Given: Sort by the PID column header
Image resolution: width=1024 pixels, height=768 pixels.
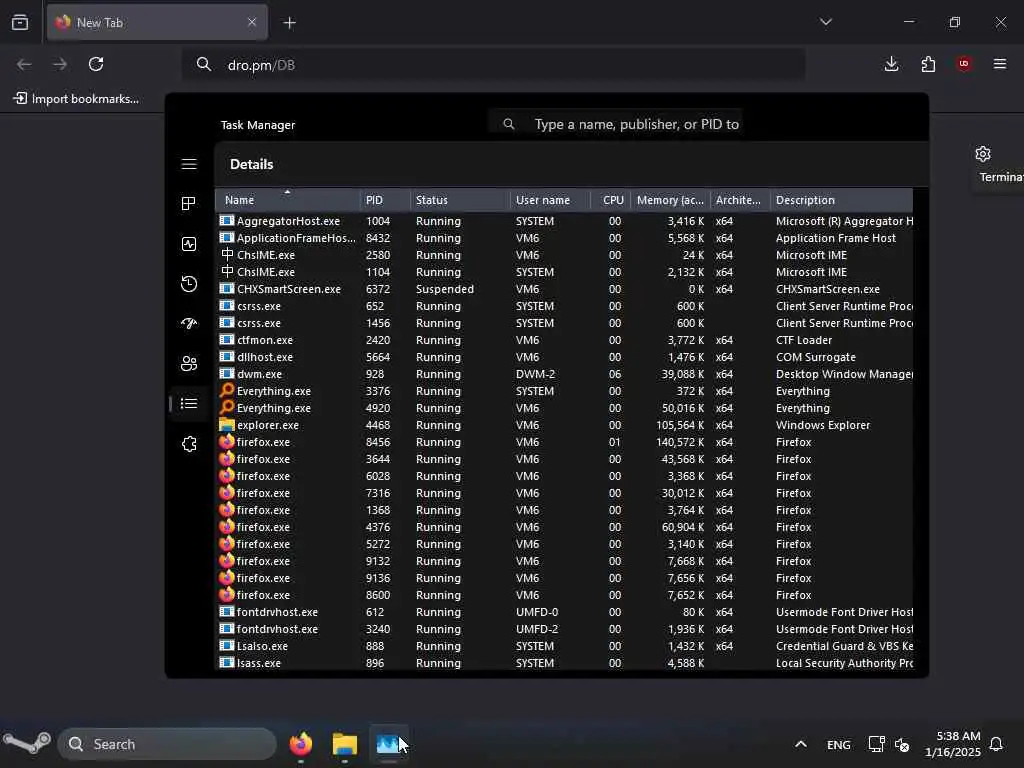Looking at the screenshot, I should point(385,200).
